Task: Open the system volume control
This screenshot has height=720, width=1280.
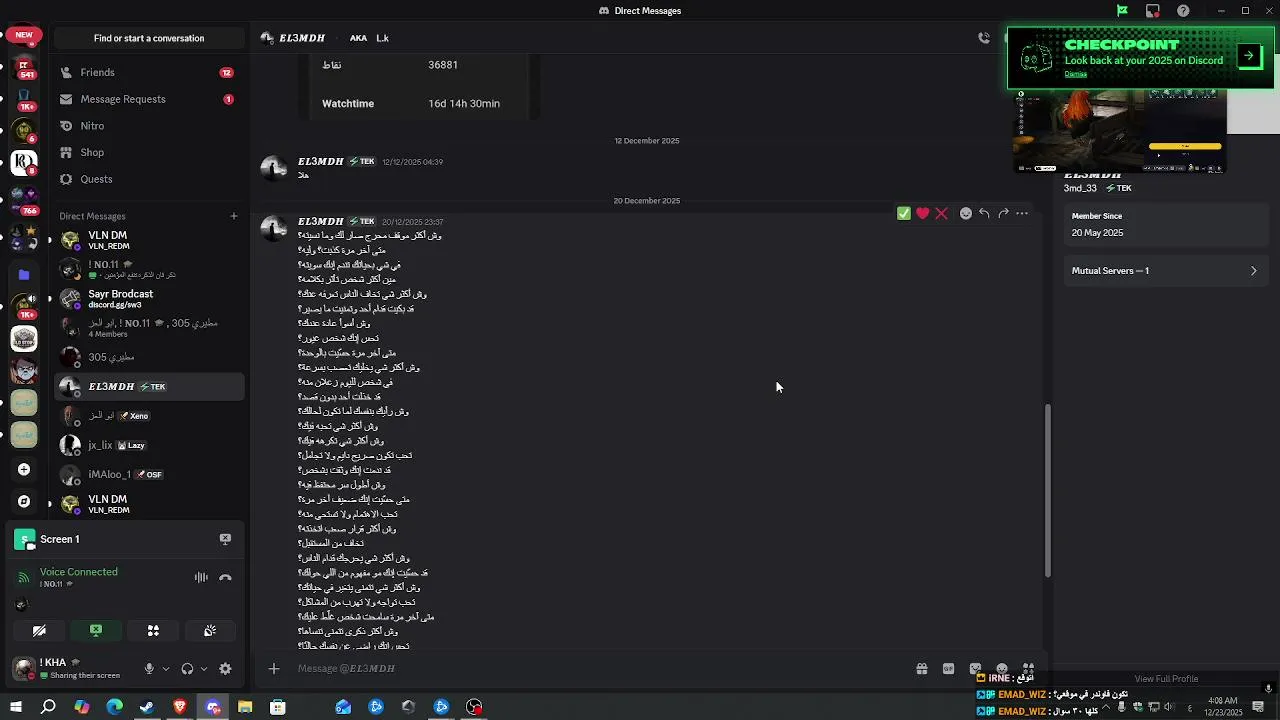Action: [x=1170, y=707]
